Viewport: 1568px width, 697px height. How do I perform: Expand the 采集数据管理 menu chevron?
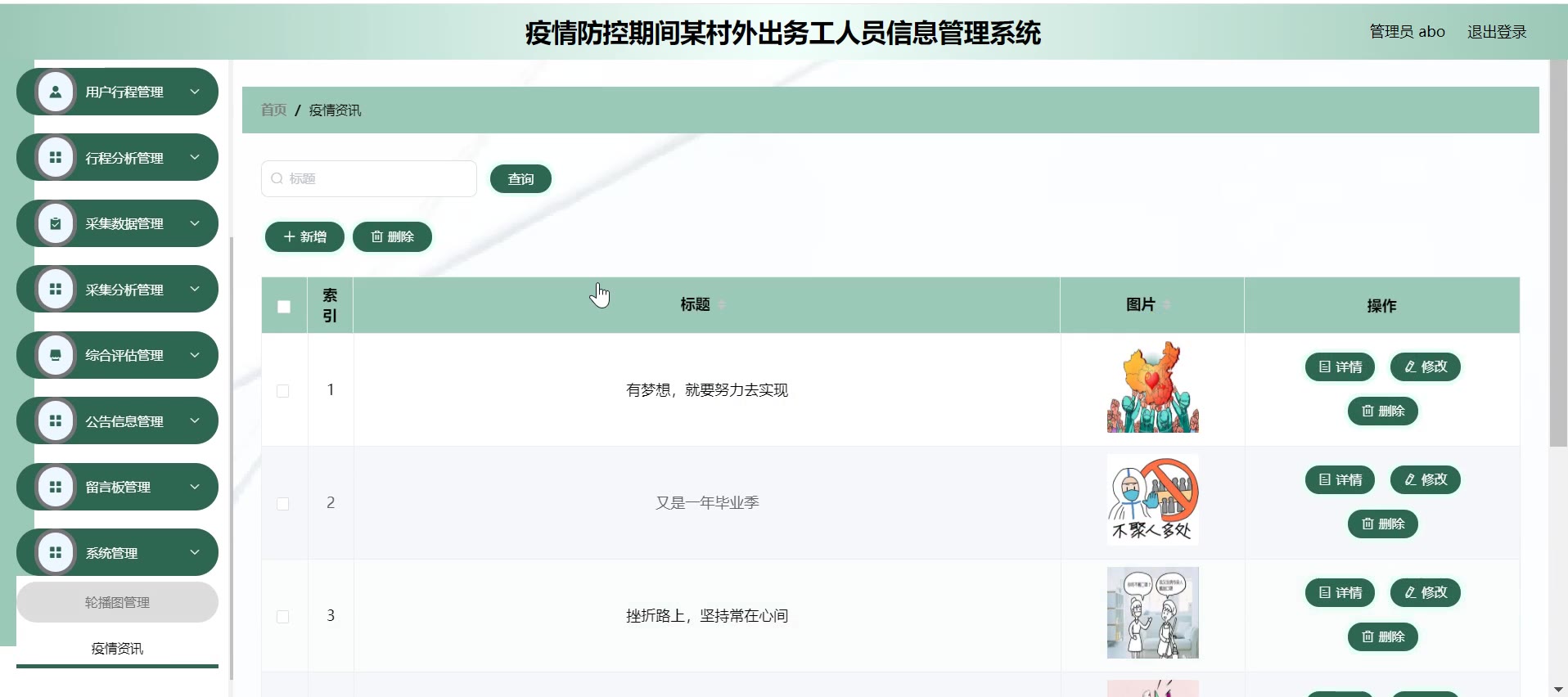coord(195,223)
